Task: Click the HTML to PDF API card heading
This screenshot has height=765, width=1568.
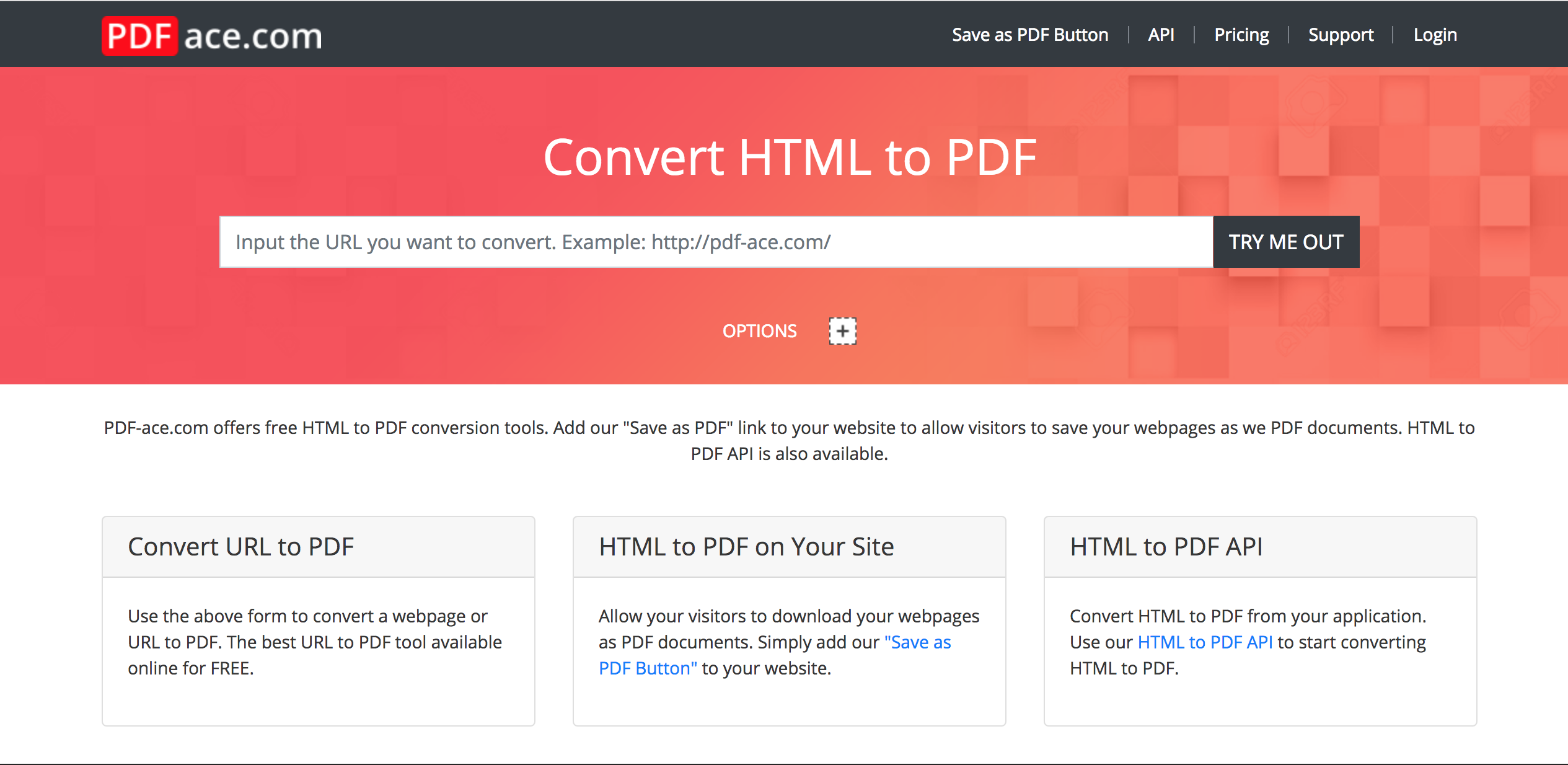Action: [1166, 547]
